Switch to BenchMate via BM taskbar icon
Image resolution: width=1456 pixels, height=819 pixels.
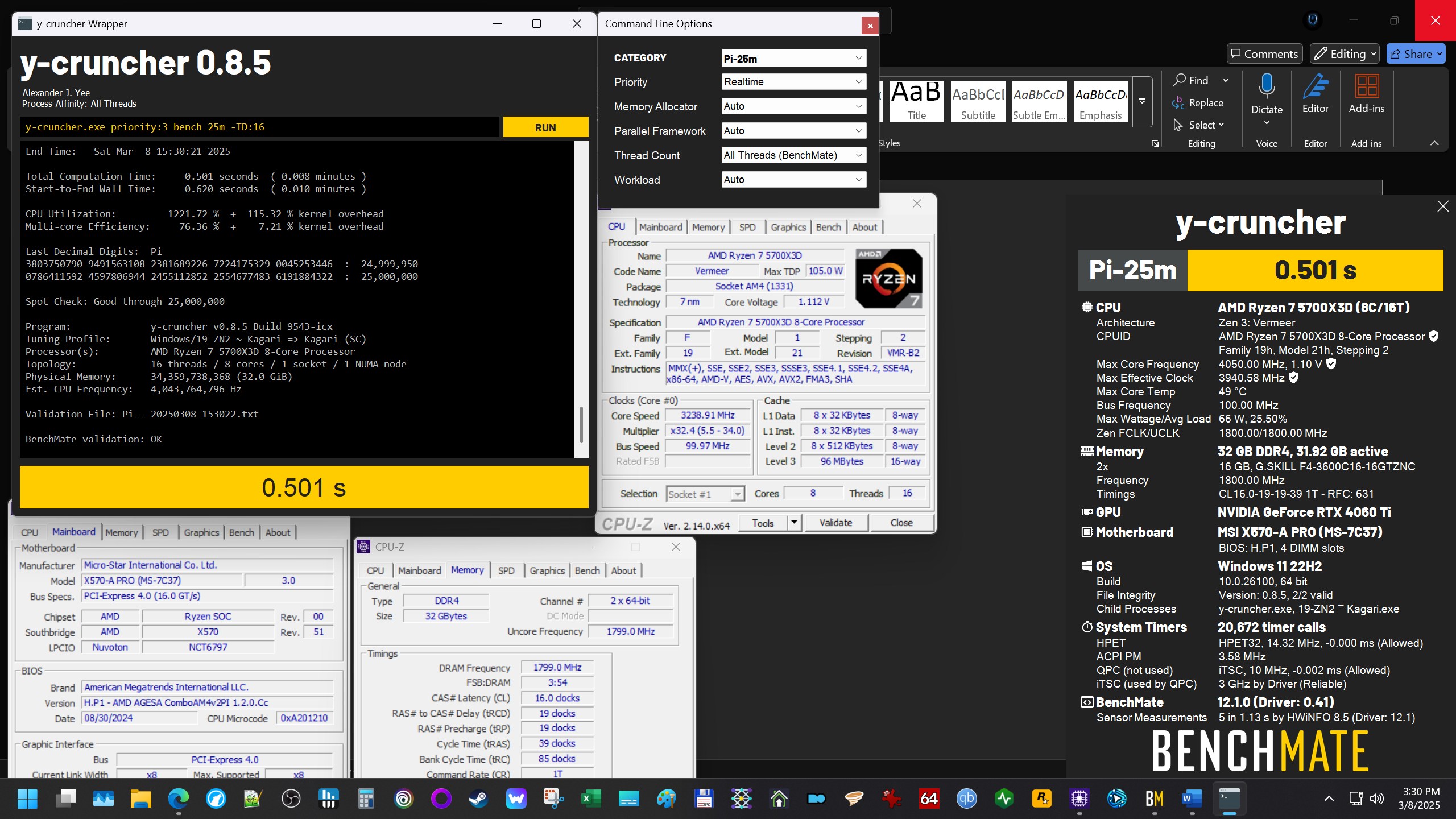[x=1154, y=799]
